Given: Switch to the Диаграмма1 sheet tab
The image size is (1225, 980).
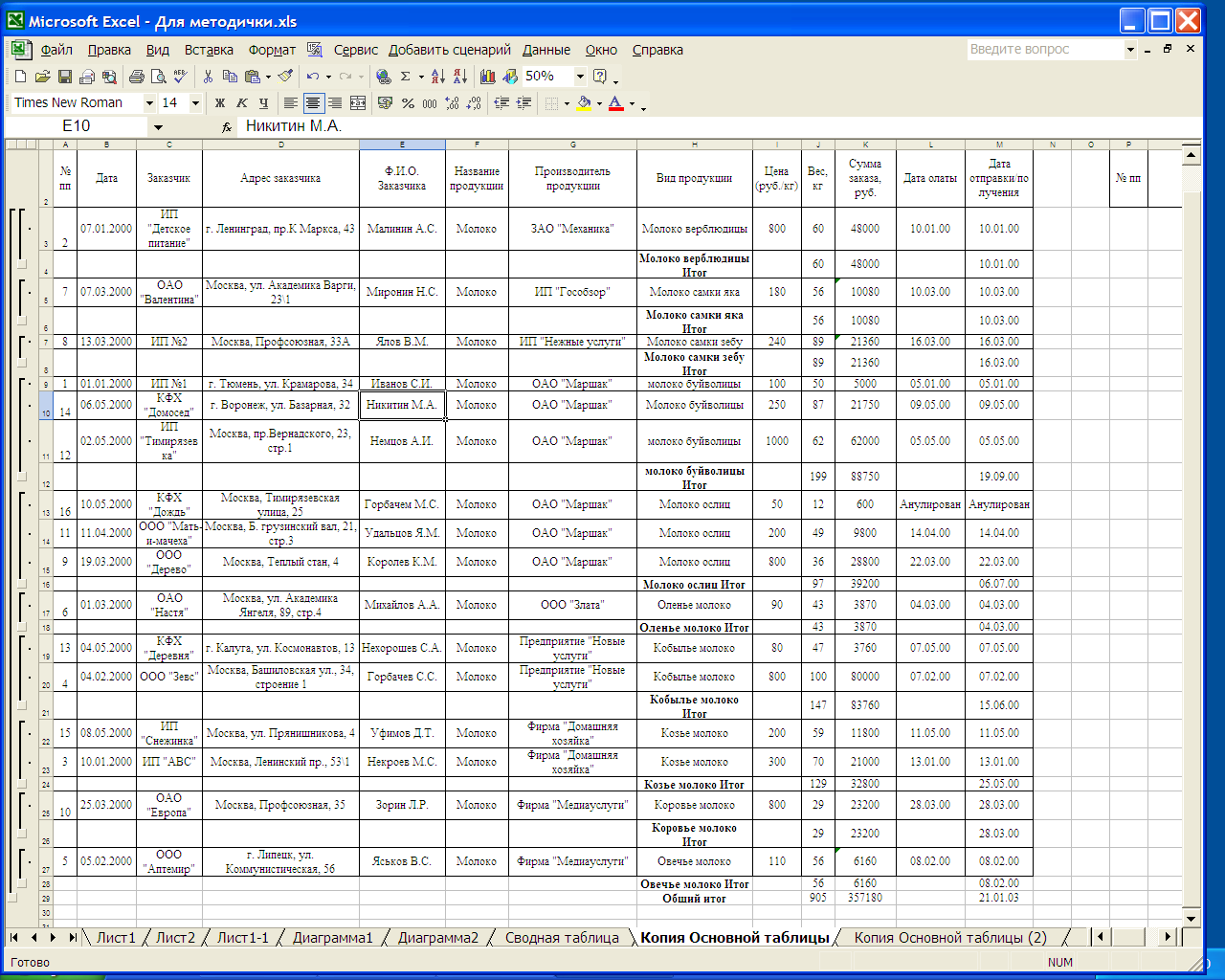Looking at the screenshot, I should [x=332, y=938].
